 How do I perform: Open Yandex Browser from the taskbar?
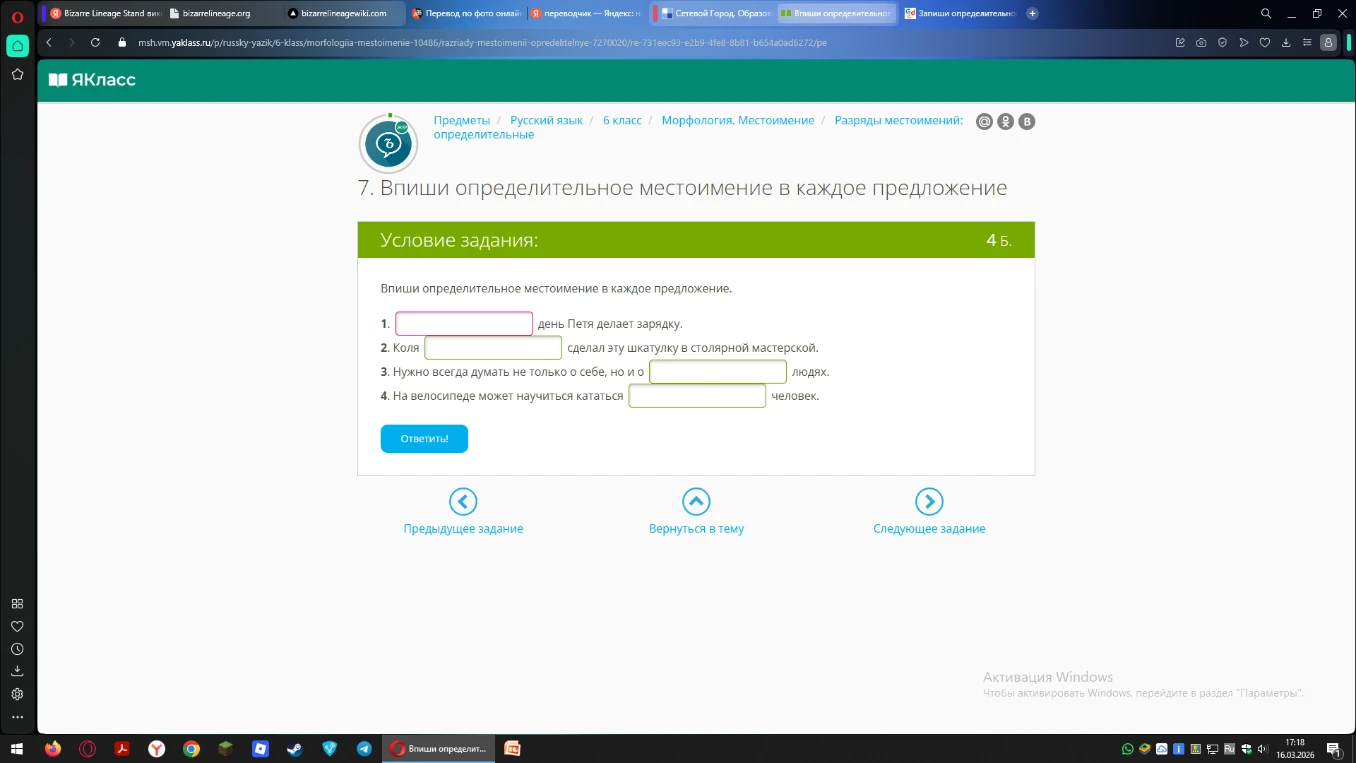[x=157, y=748]
